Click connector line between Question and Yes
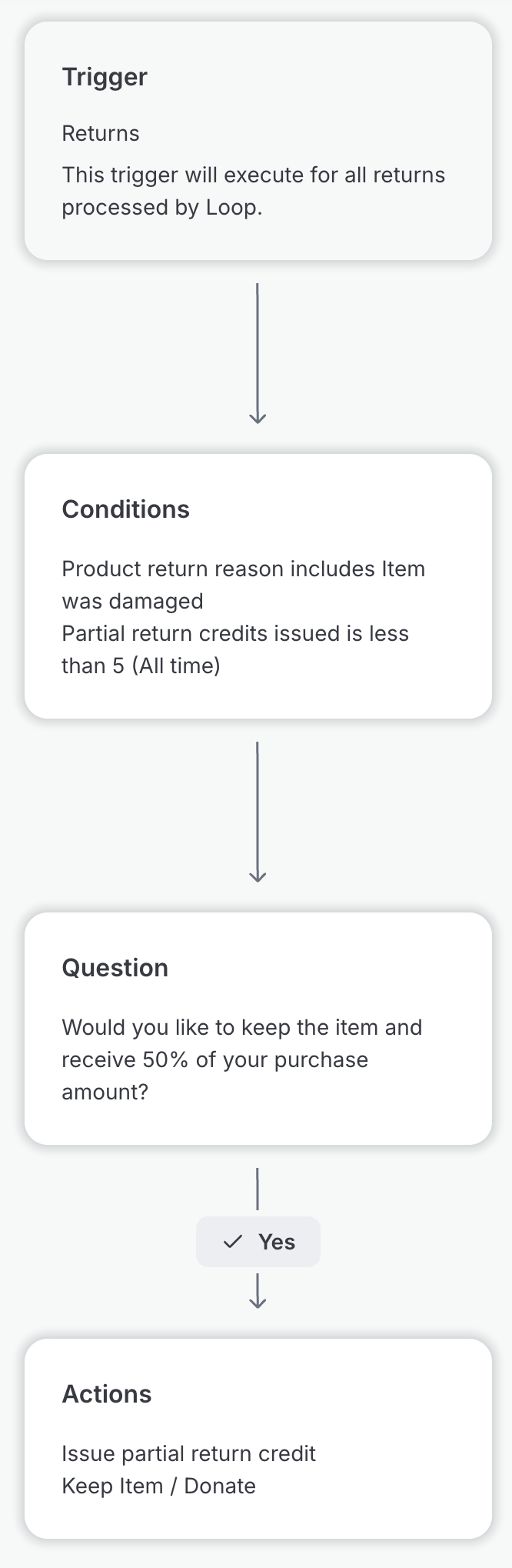512x1568 pixels. (258, 1189)
